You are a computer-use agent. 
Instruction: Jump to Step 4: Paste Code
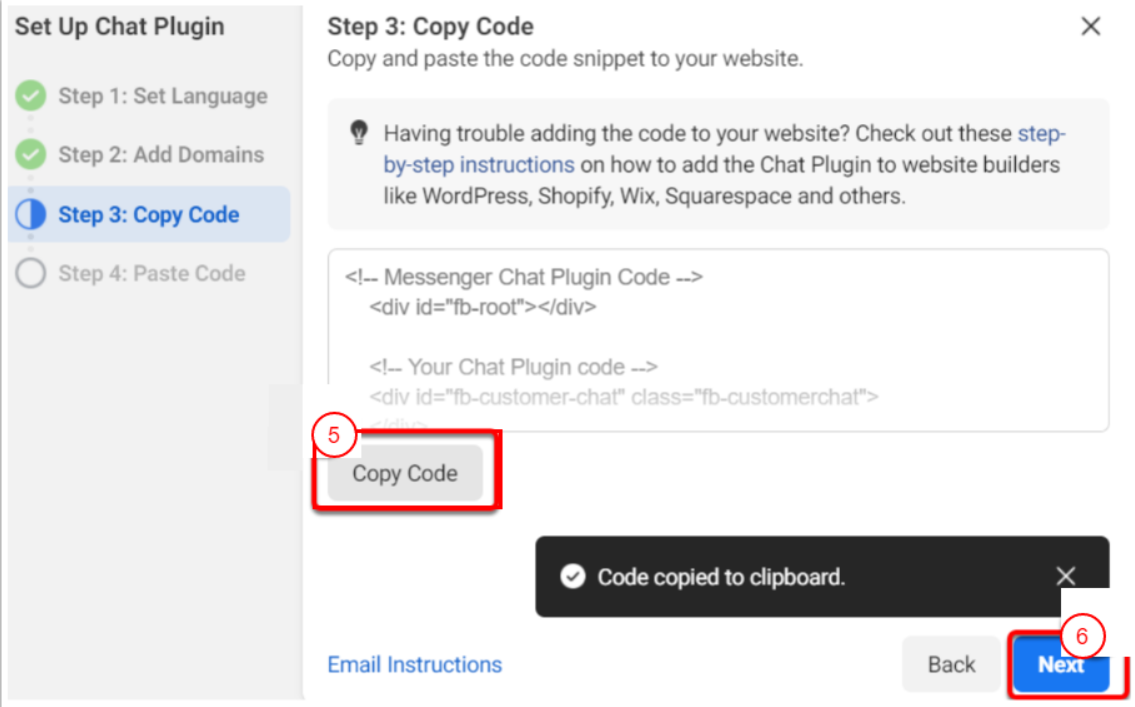coord(152,274)
